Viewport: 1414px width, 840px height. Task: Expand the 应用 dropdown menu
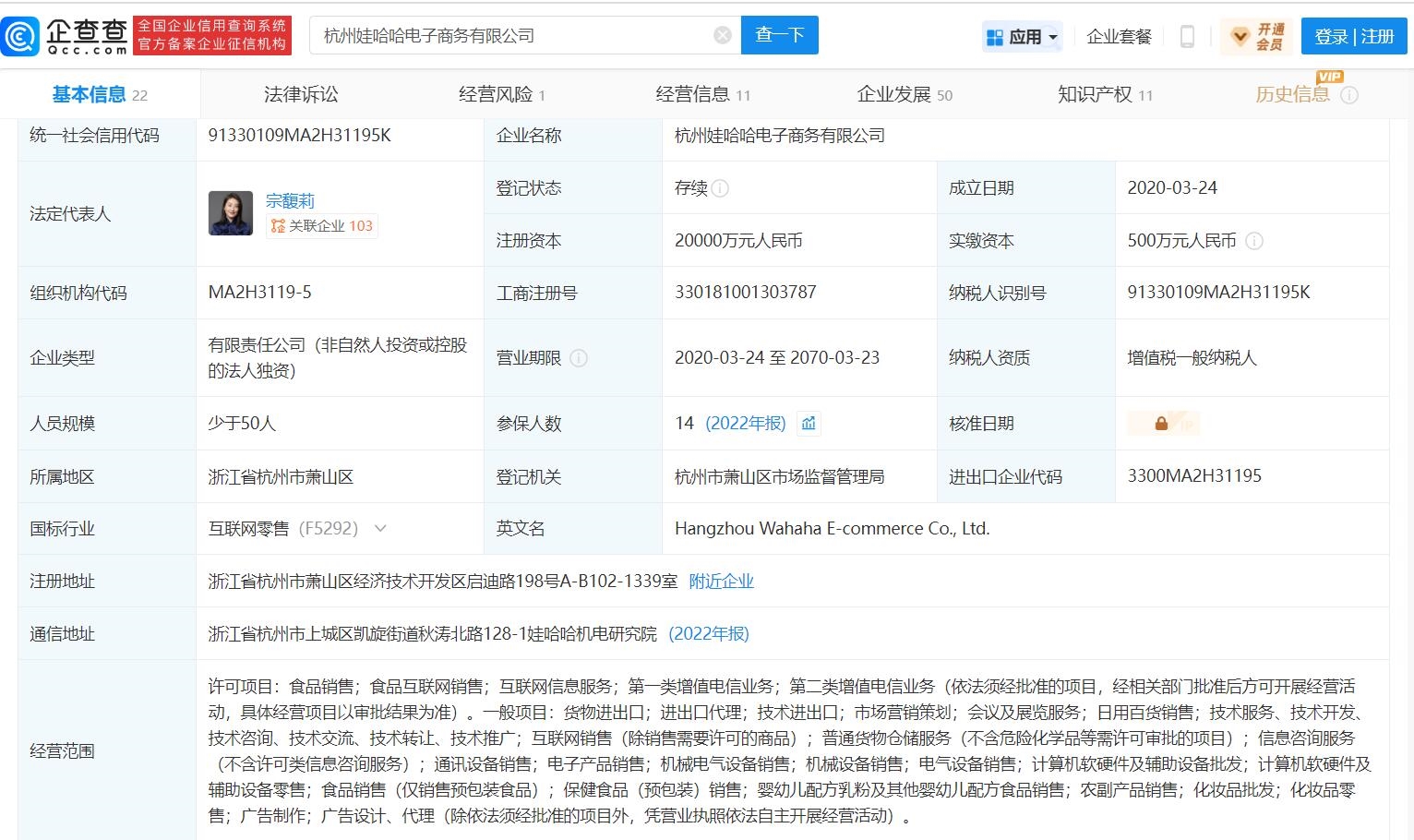point(1053,38)
